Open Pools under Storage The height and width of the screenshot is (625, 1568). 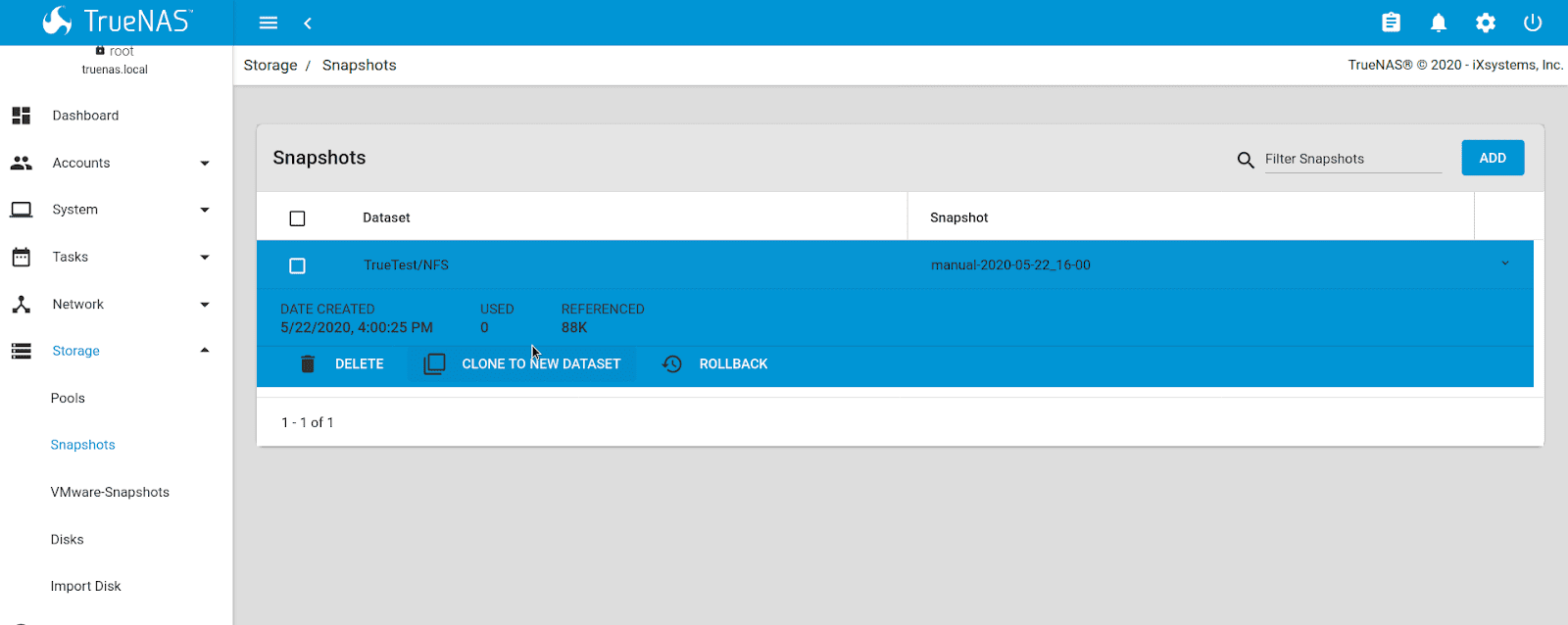tap(68, 398)
